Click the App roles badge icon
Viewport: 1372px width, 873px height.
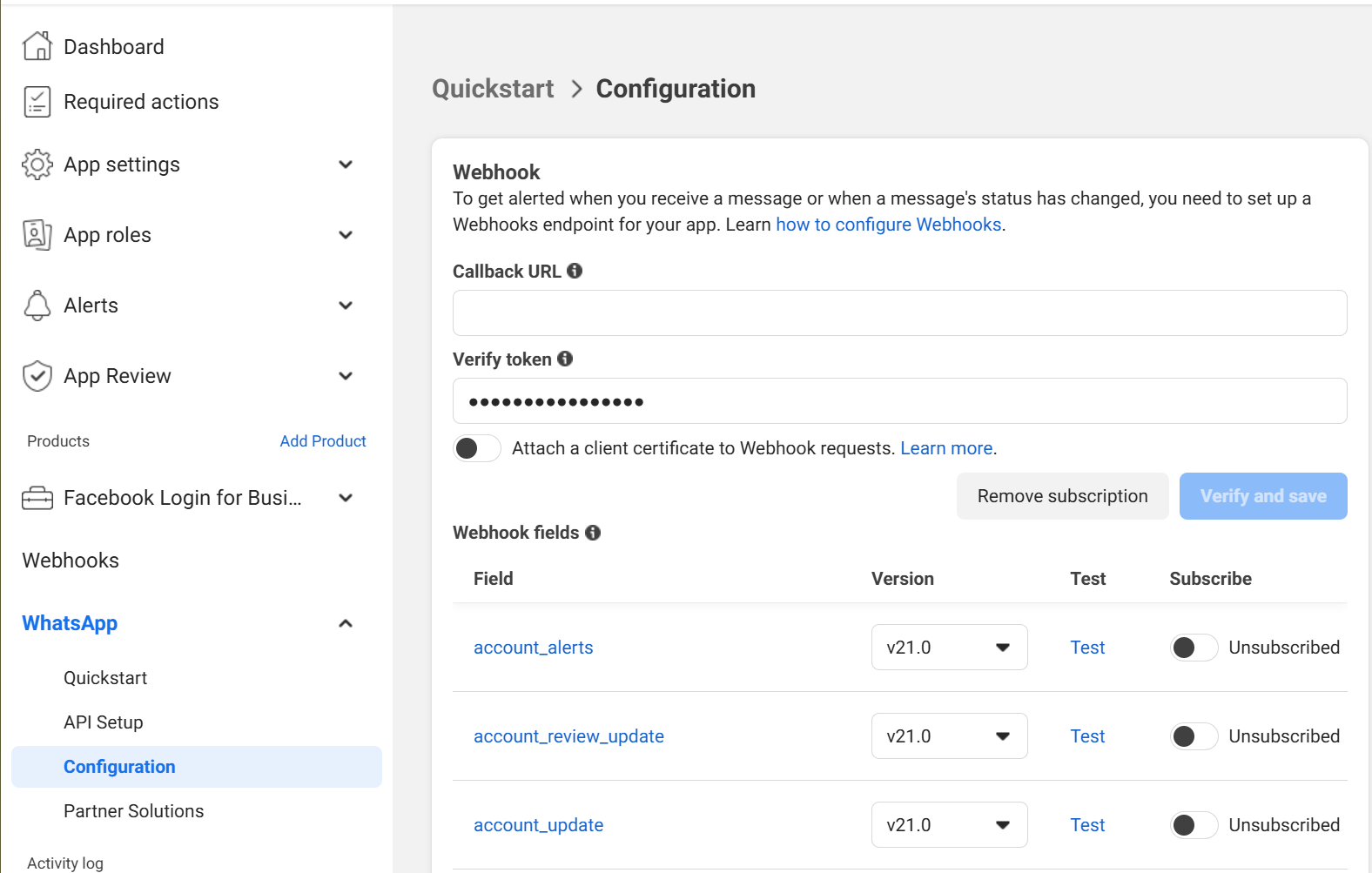click(x=37, y=235)
